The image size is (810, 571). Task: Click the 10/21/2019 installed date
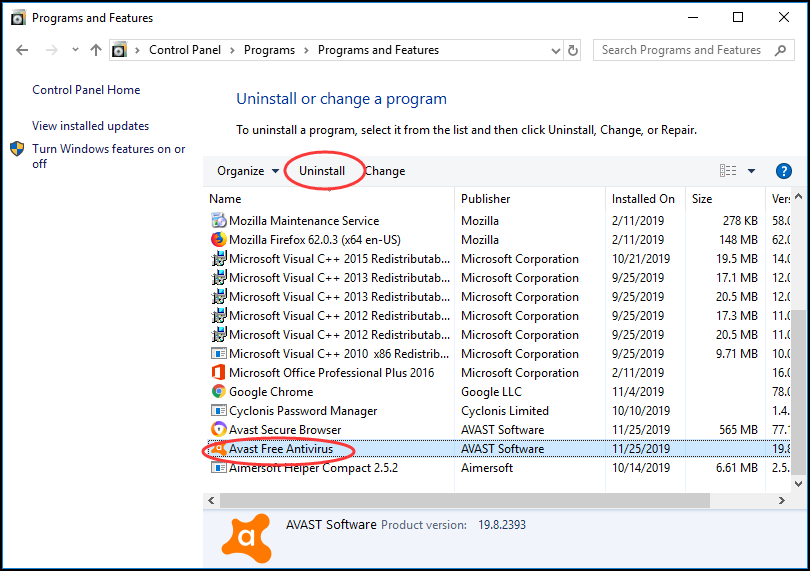click(x=641, y=259)
